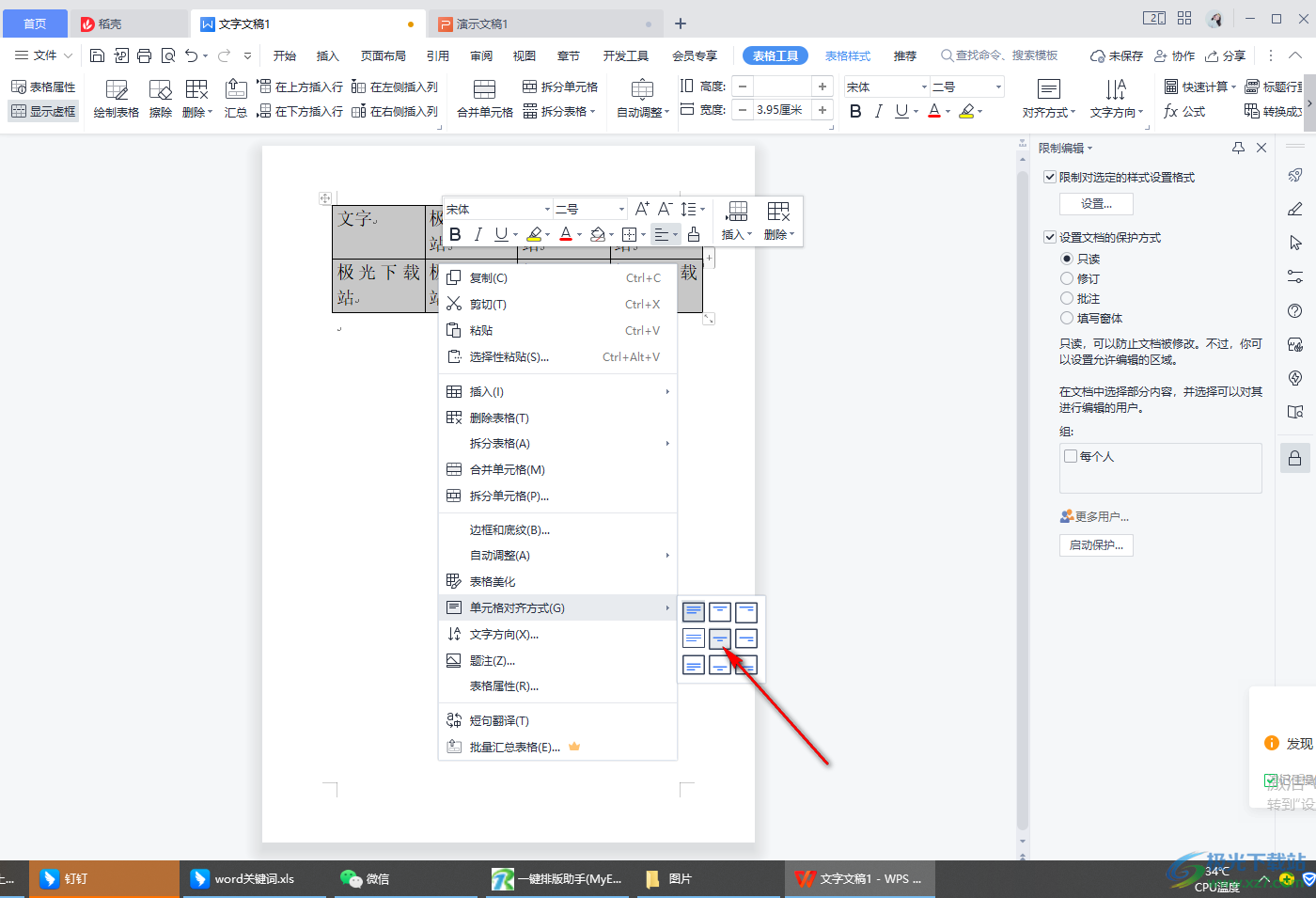The width and height of the screenshot is (1316, 898).
Task: Open the ribbon font size dropdown 二号
Action: pos(998,87)
